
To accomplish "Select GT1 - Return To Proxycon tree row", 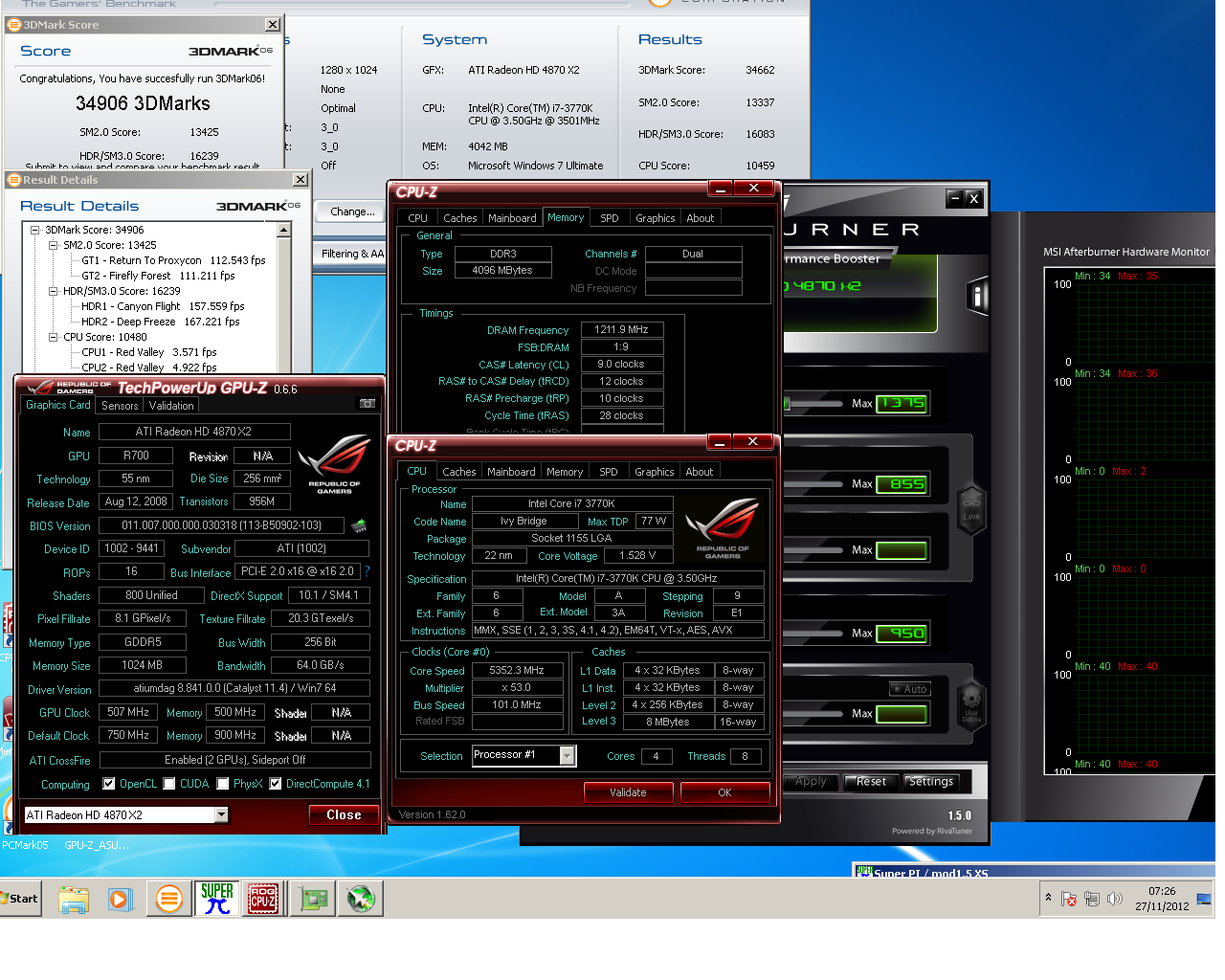I will coord(173,260).
